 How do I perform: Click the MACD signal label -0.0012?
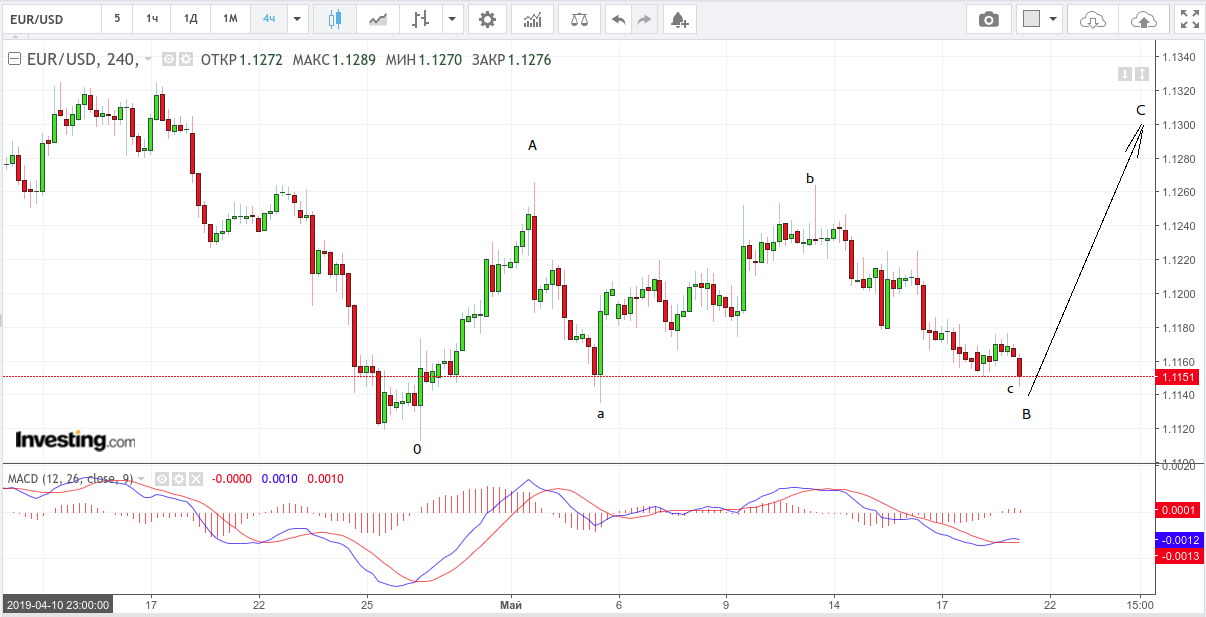[x=1177, y=540]
